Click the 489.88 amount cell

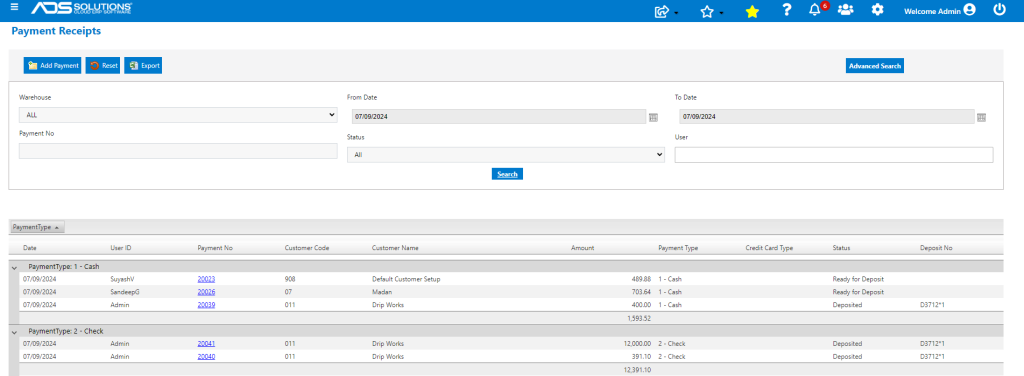coord(642,279)
